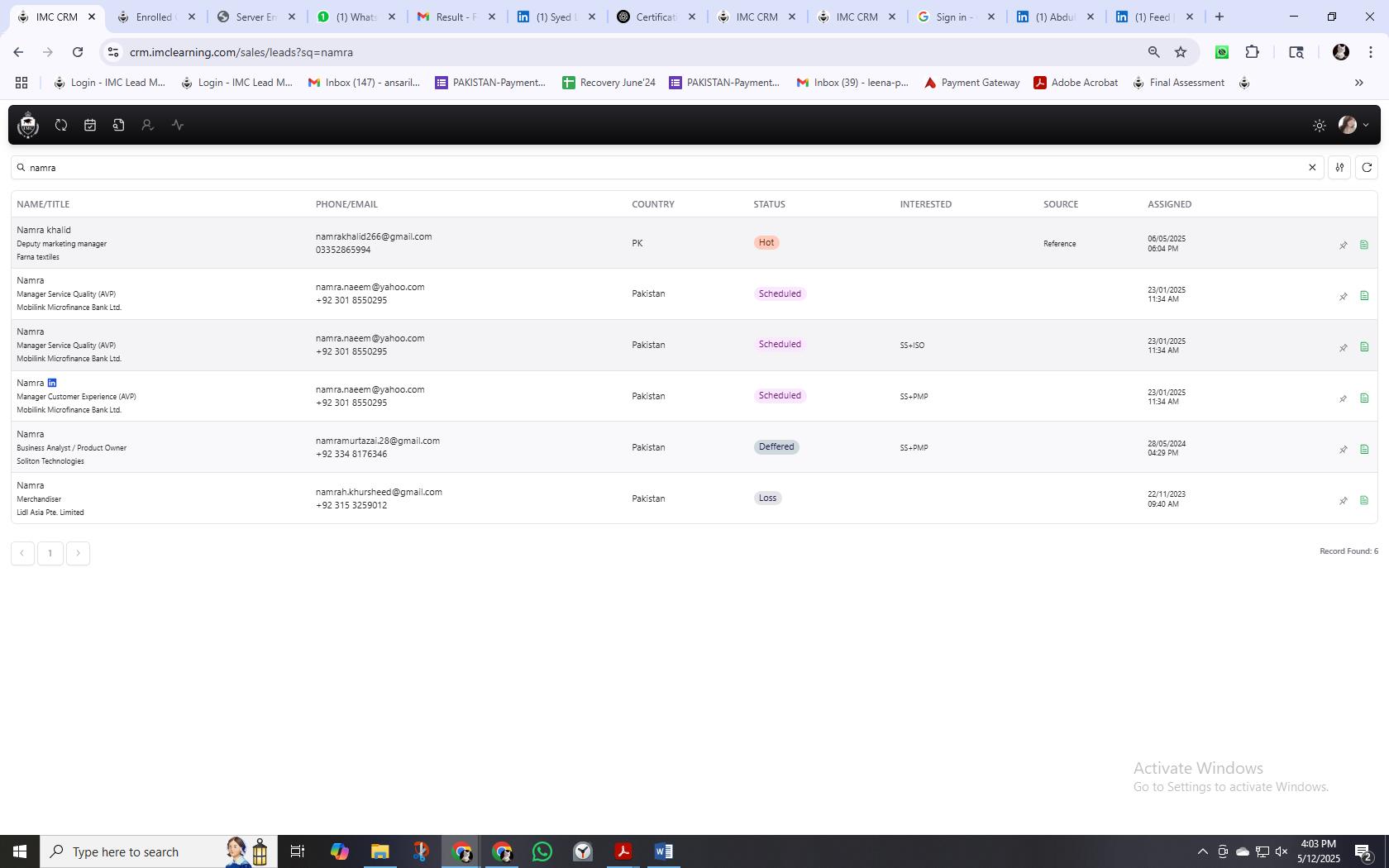1389x868 pixels.
Task: Click the Windows Start button
Action: tap(20, 851)
